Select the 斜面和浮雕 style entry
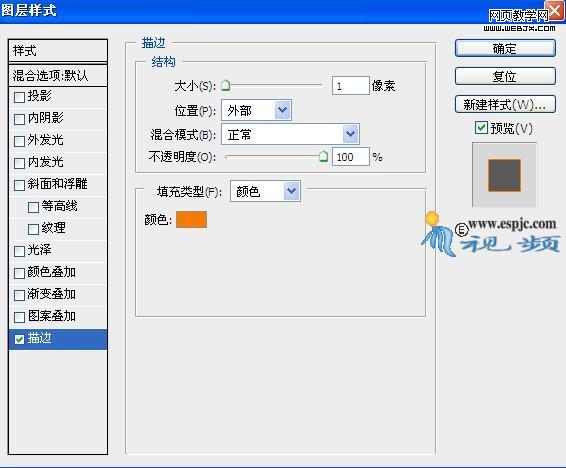The width and height of the screenshot is (566, 468). (58, 184)
